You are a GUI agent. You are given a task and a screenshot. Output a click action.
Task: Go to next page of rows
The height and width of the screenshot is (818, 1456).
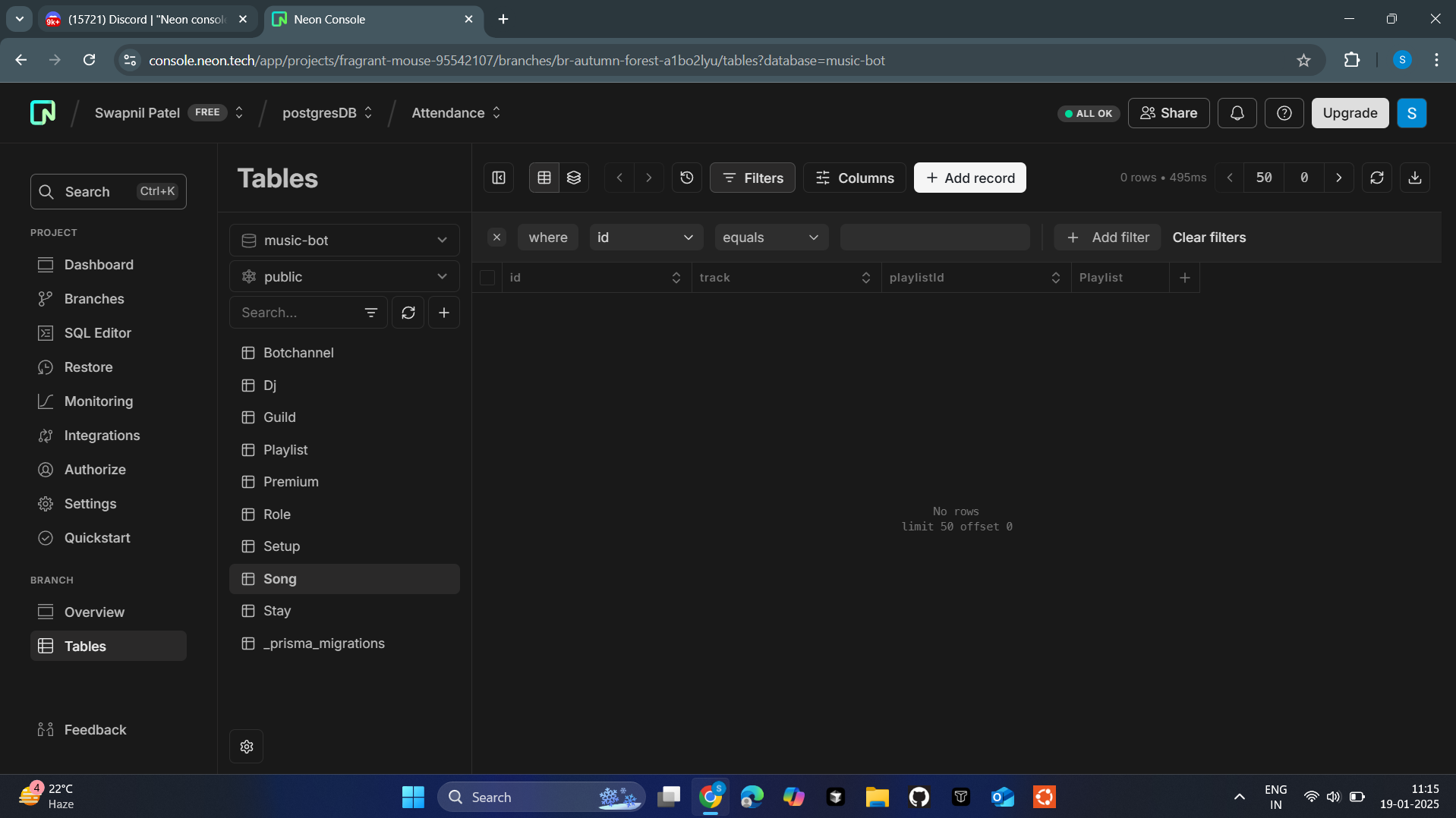[1339, 178]
